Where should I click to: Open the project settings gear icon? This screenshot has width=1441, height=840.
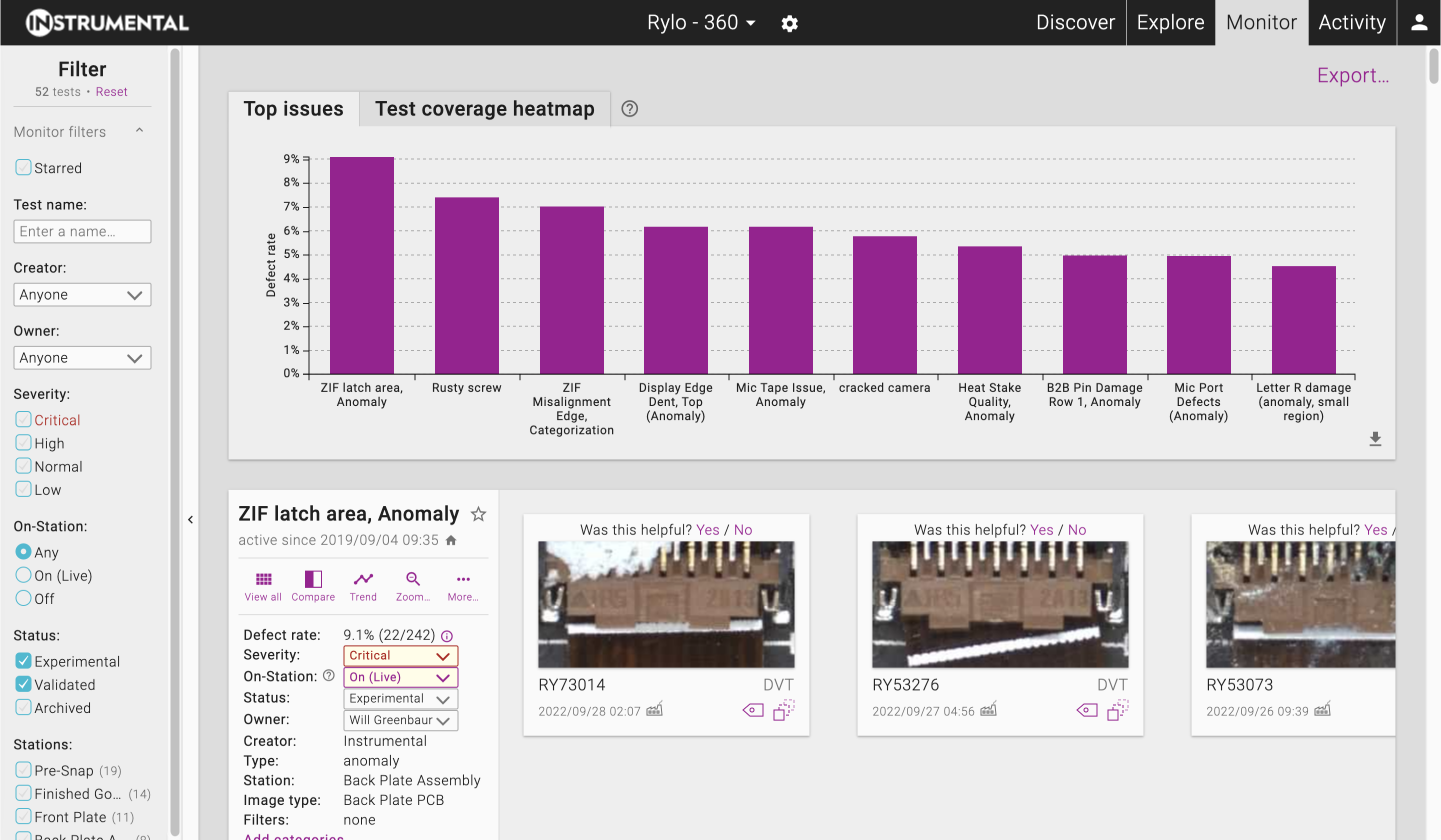pos(789,23)
